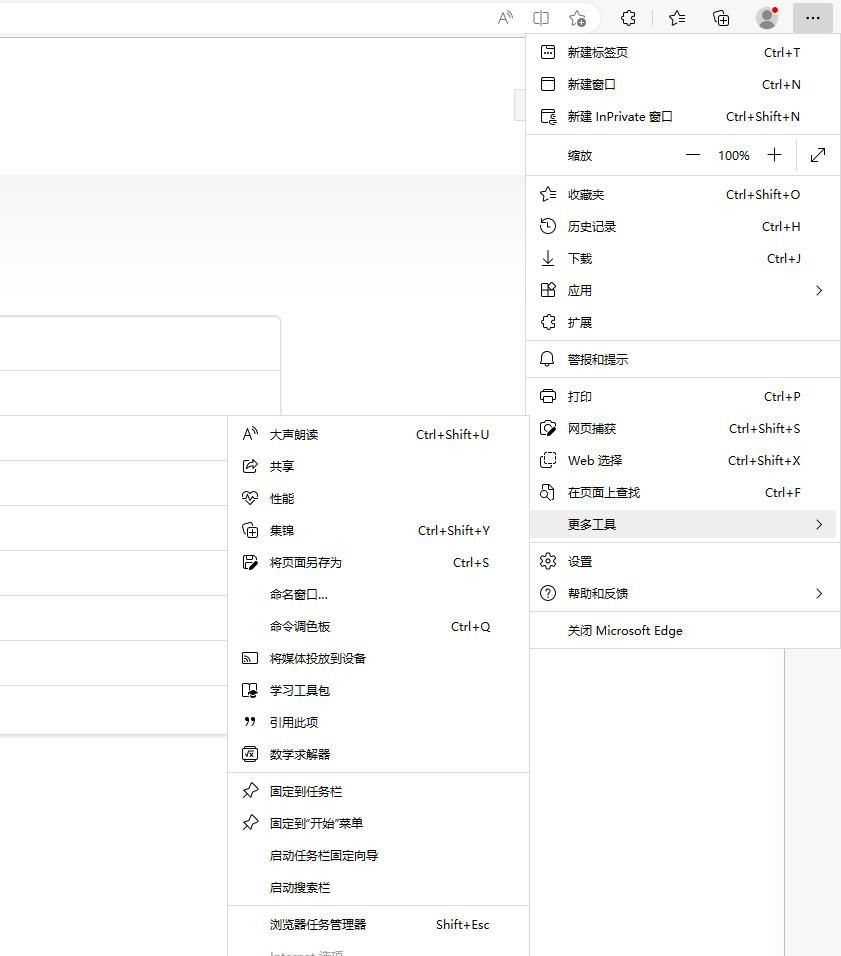Click the Ctrl+Shift+O shortcut text

[763, 194]
